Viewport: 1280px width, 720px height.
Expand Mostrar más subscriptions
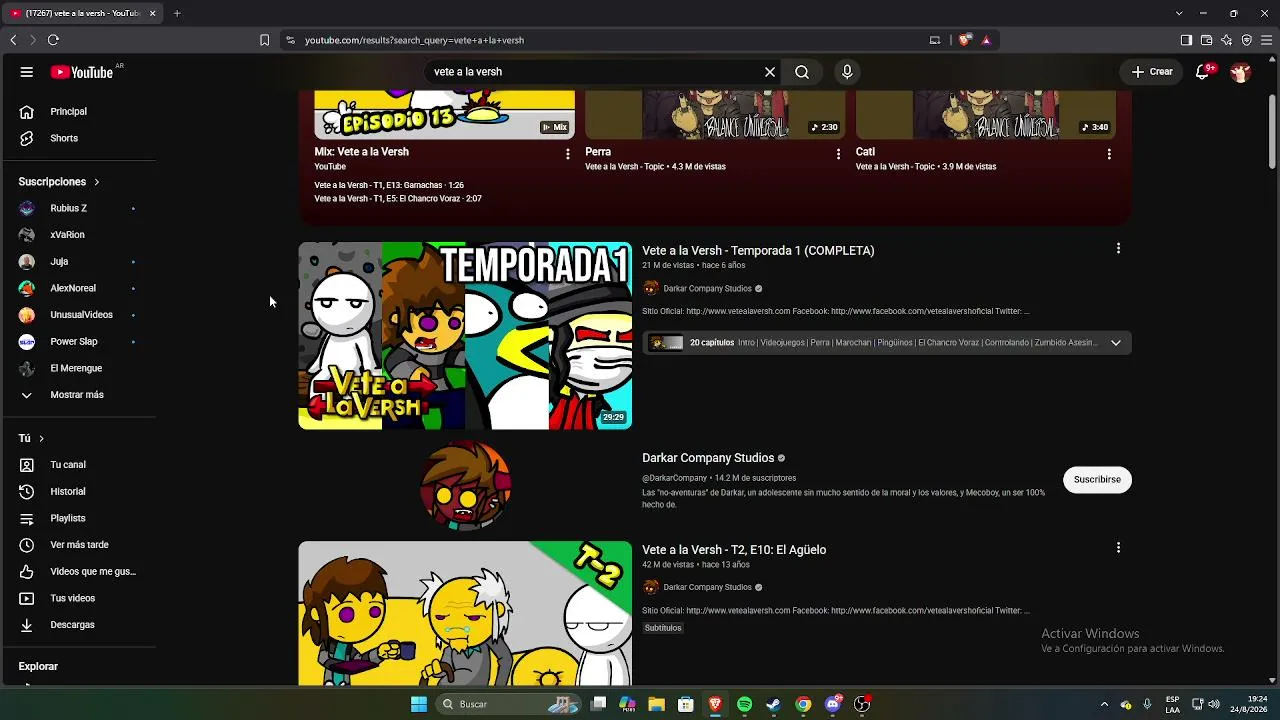(x=78, y=395)
